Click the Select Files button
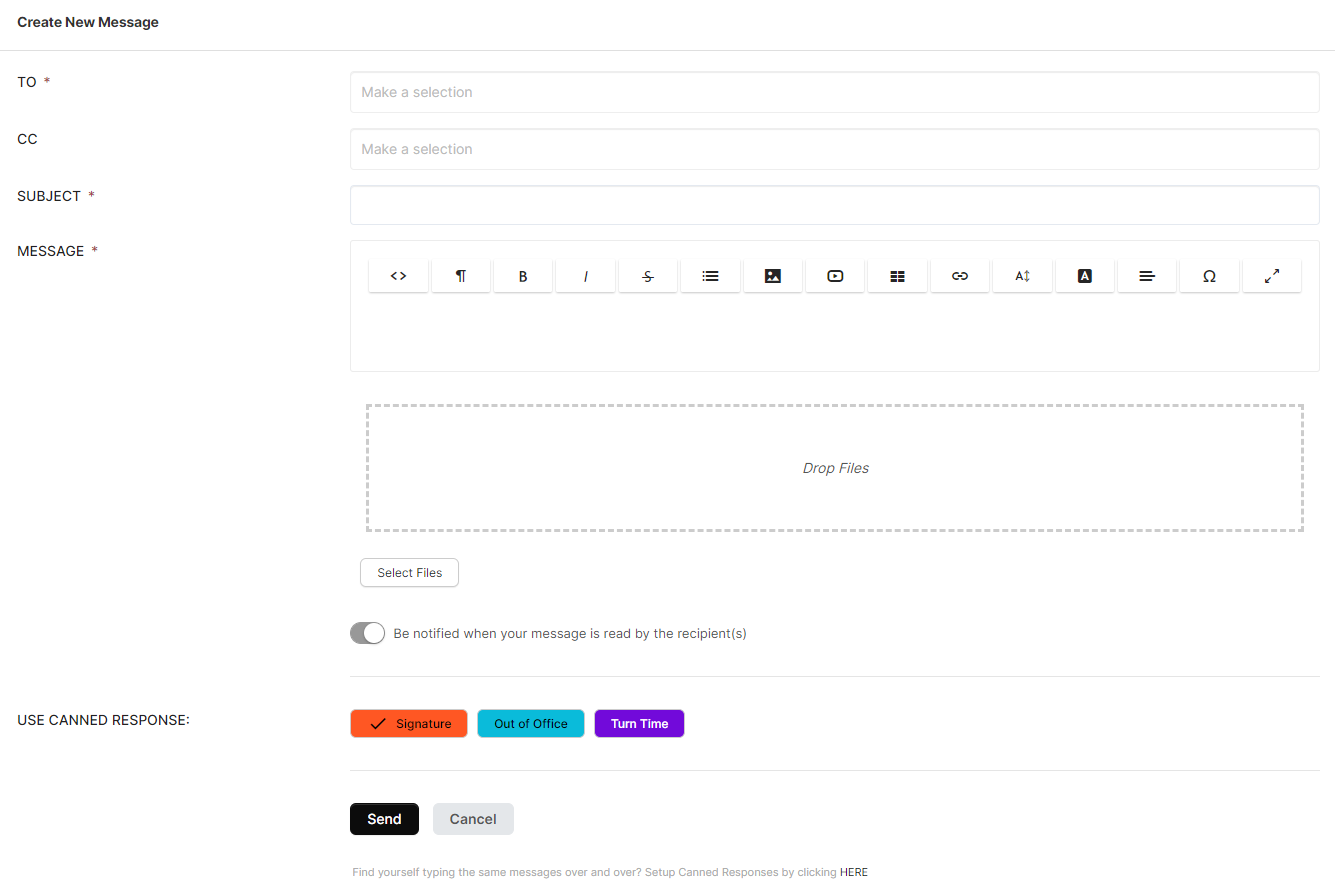 409,573
